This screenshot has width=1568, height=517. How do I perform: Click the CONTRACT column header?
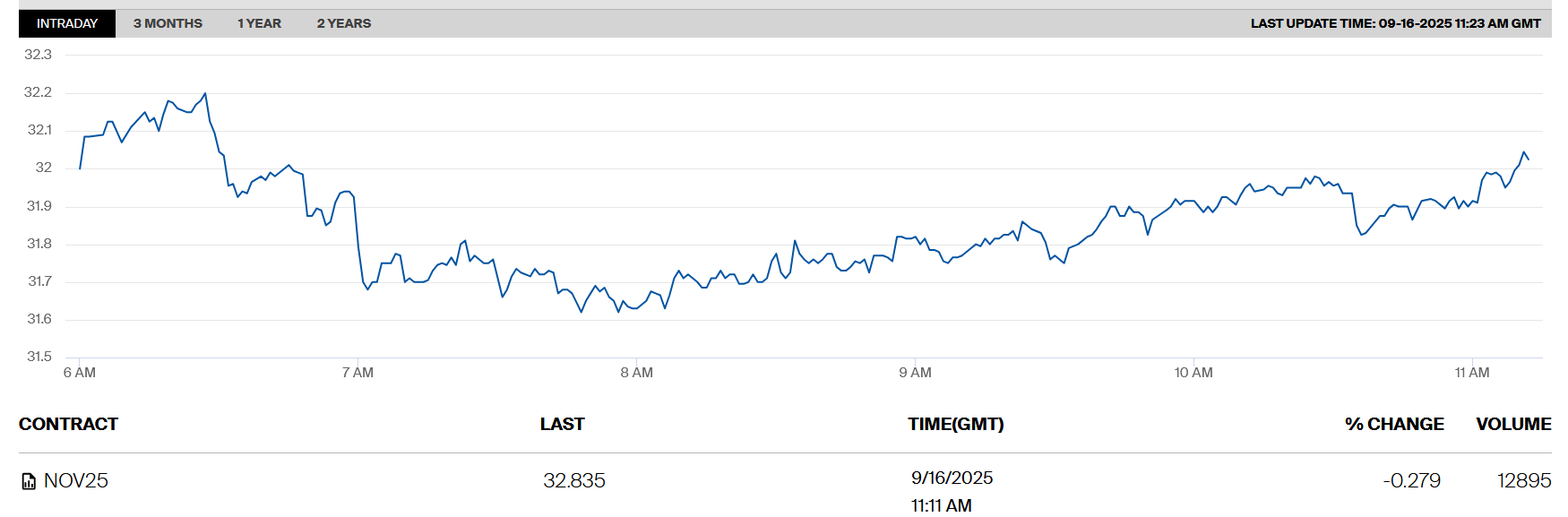[x=68, y=424]
